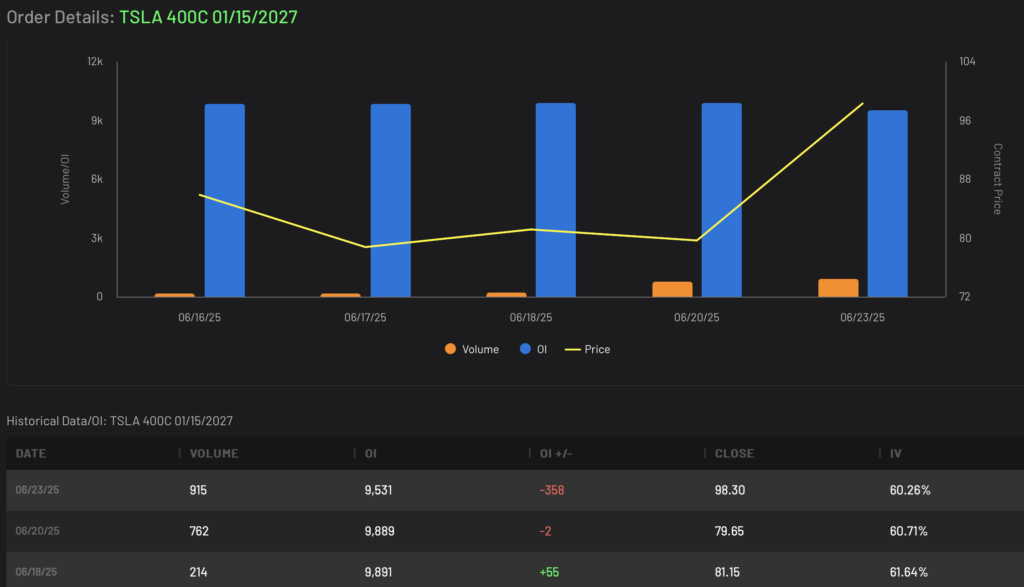Click volume value 915
Image resolution: width=1024 pixels, height=587 pixels.
[198, 490]
